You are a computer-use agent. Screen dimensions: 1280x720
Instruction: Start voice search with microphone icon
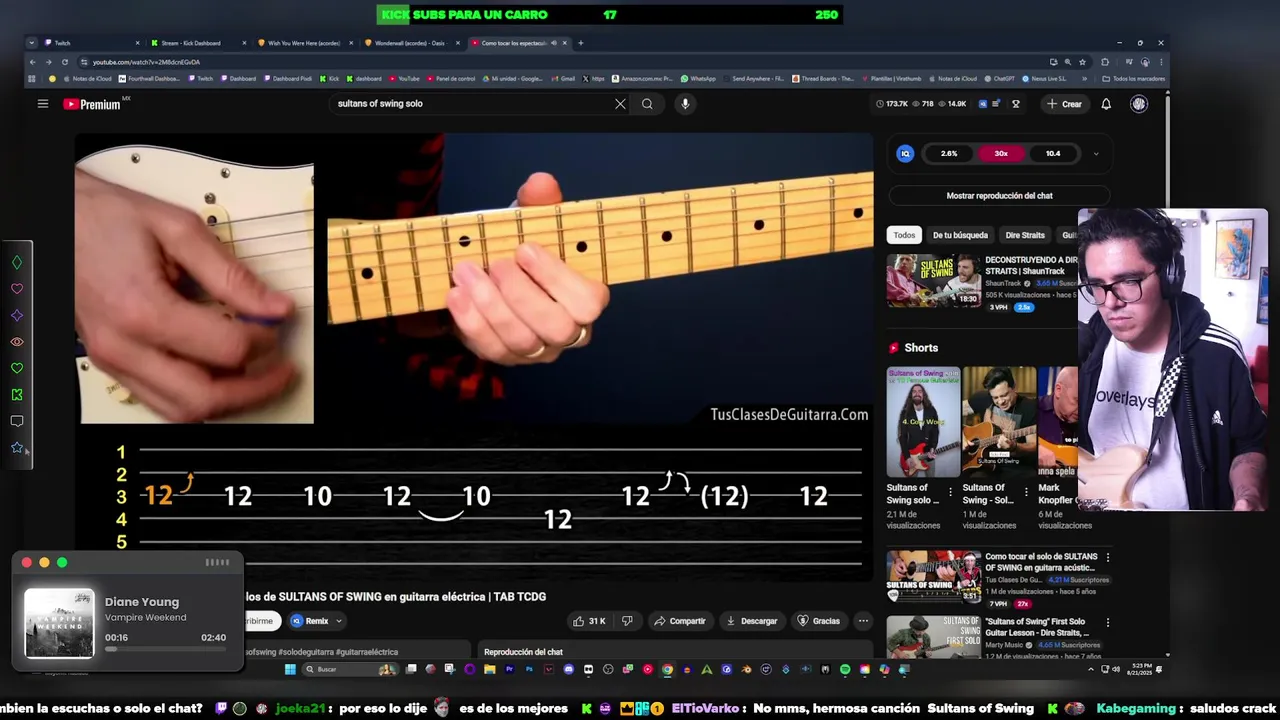pyautogui.click(x=685, y=104)
